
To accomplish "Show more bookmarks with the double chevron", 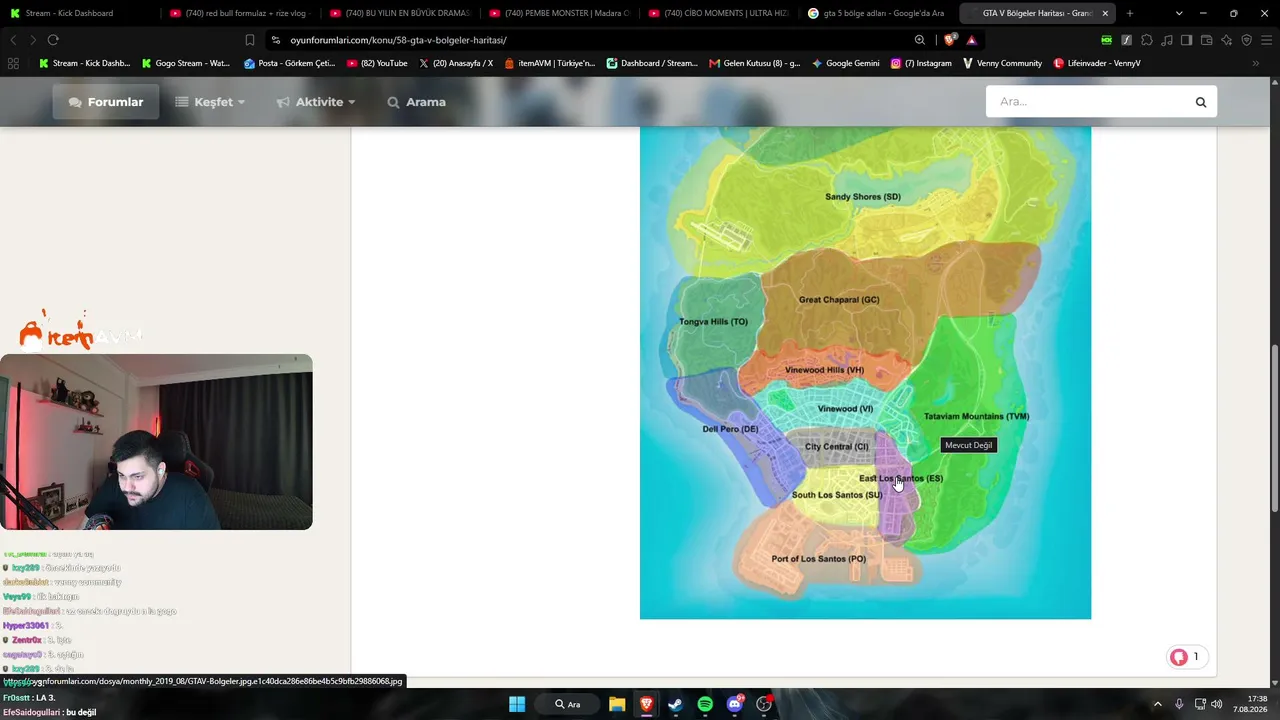I will [x=1256, y=63].
